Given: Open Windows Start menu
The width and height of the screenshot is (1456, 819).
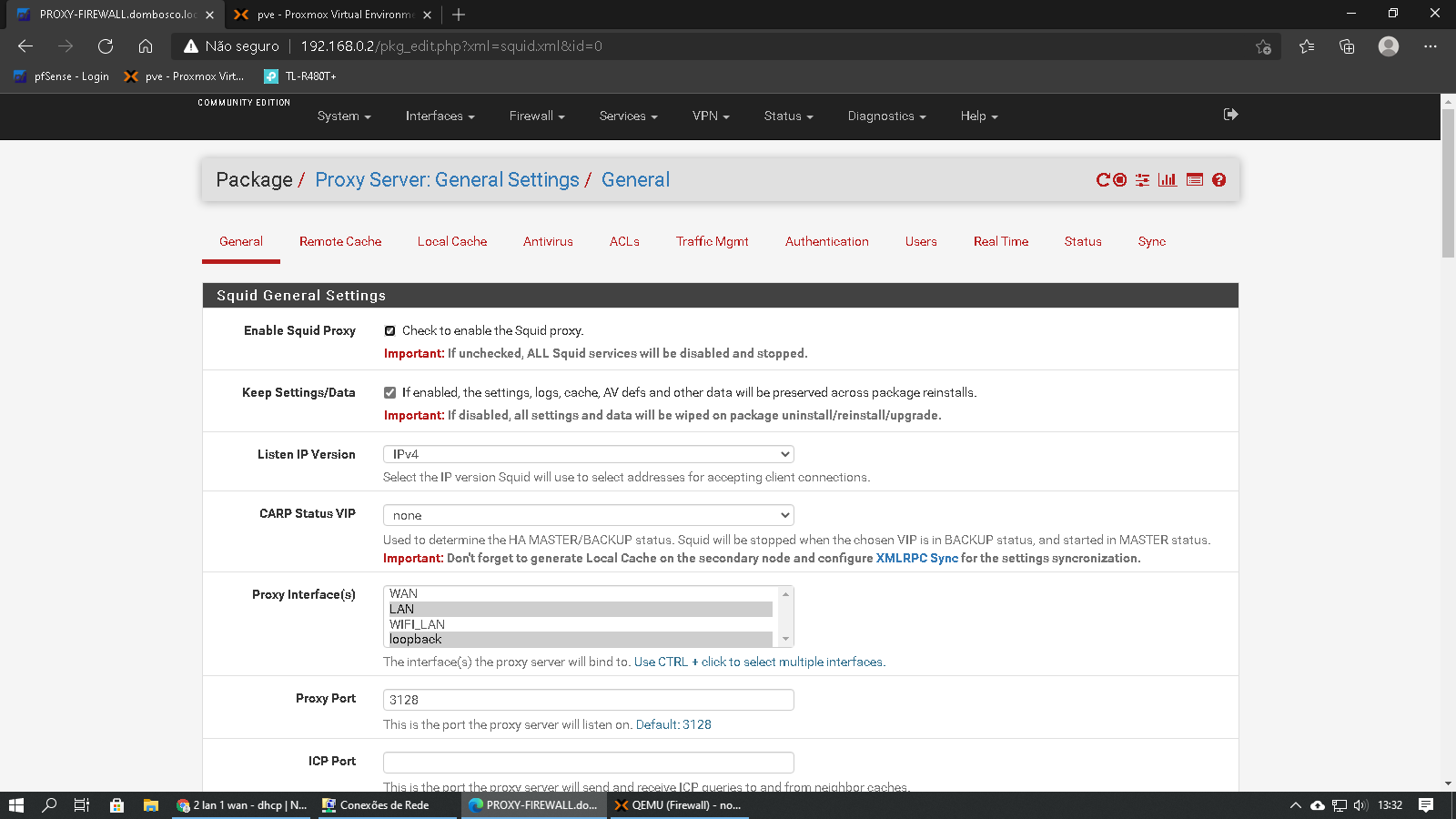Looking at the screenshot, I should [x=16, y=805].
